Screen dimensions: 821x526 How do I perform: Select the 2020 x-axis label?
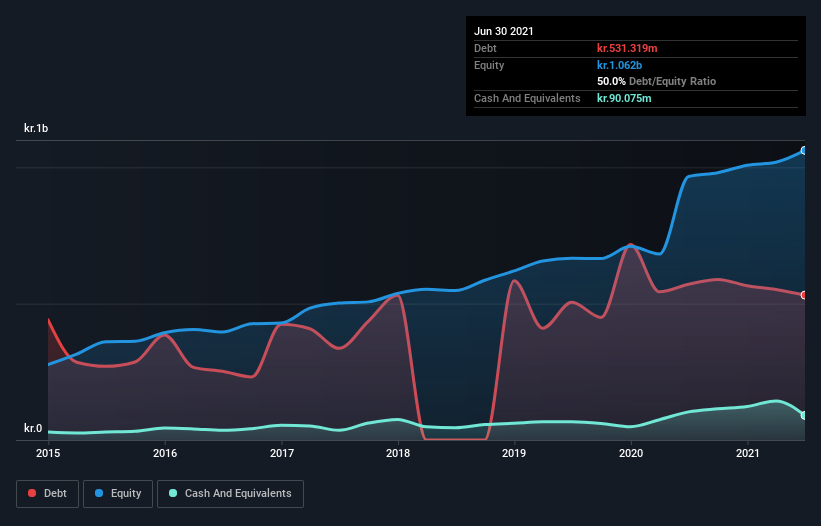coord(631,453)
